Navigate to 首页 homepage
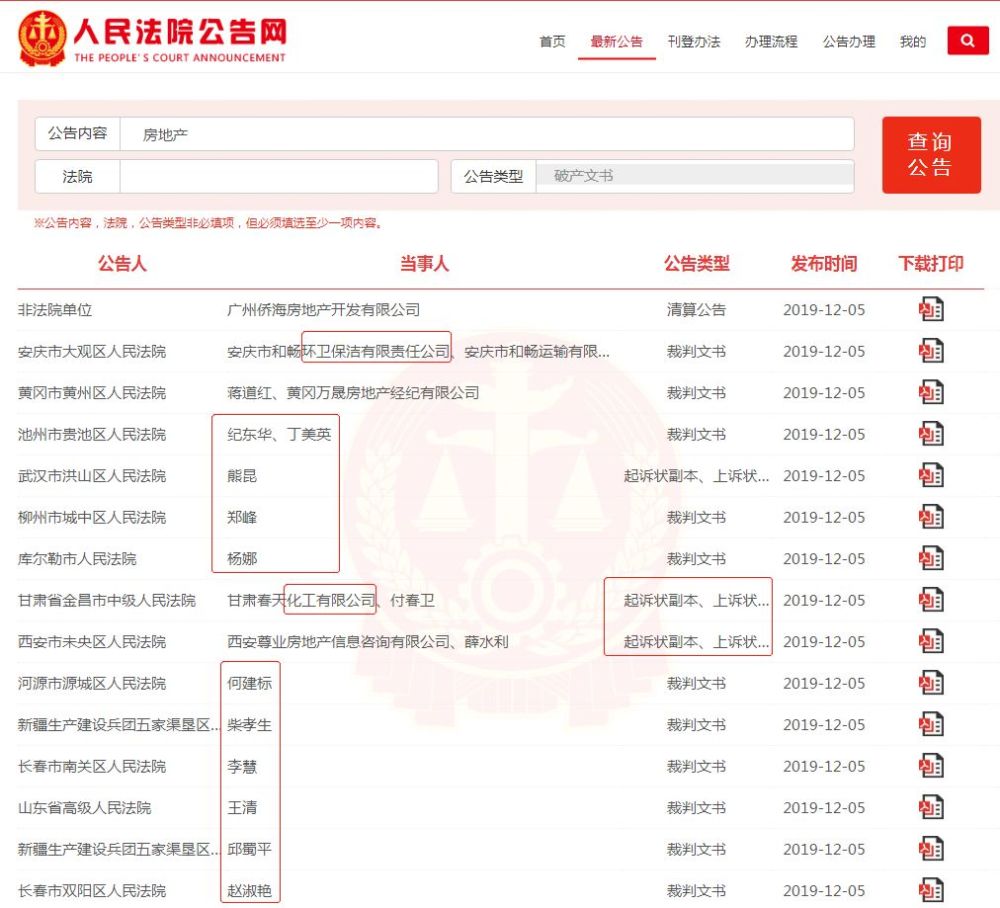Viewport: 1000px width, 908px height. [549, 42]
